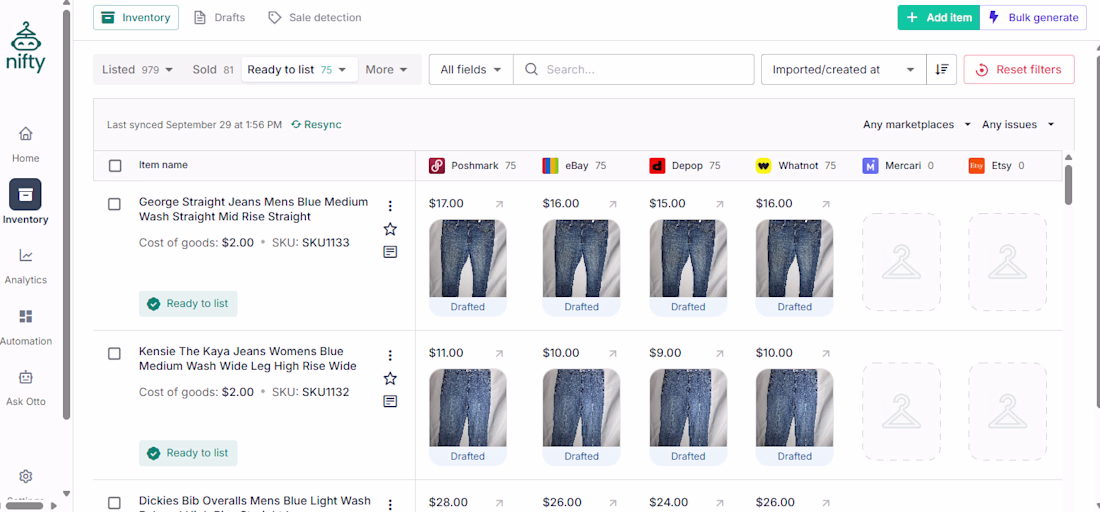This screenshot has height=512, width=1100.
Task: Click Mercari empty hanger placeholder for George Straight
Action: click(901, 262)
